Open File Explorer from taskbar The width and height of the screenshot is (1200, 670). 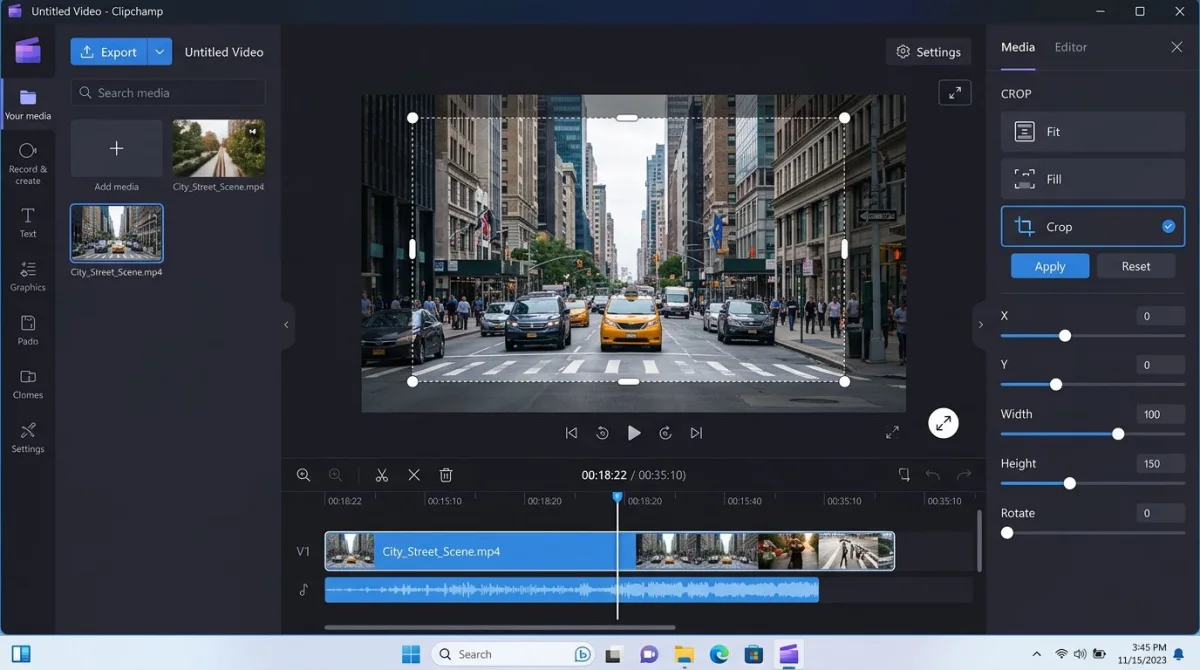coord(684,654)
